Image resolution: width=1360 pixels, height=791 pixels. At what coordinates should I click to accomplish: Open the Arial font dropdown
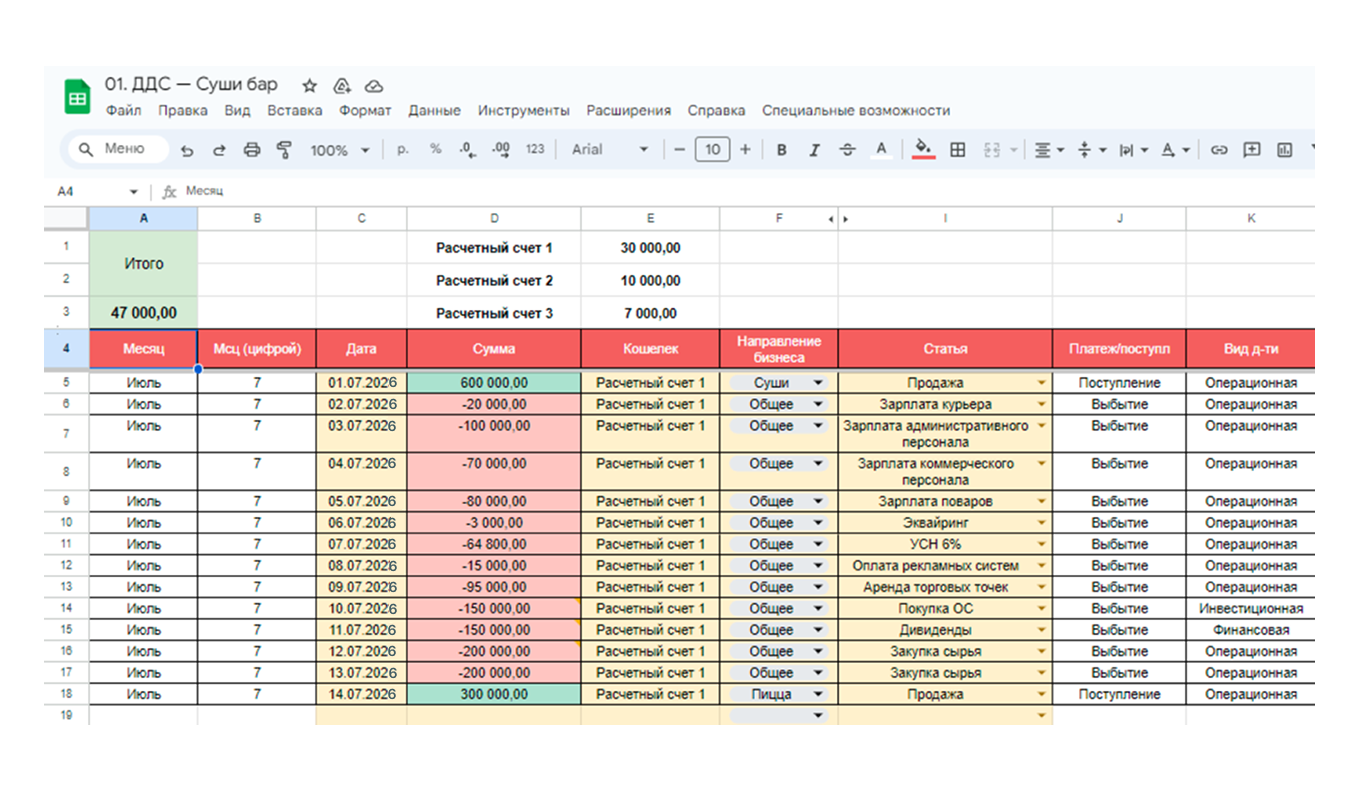click(x=609, y=150)
